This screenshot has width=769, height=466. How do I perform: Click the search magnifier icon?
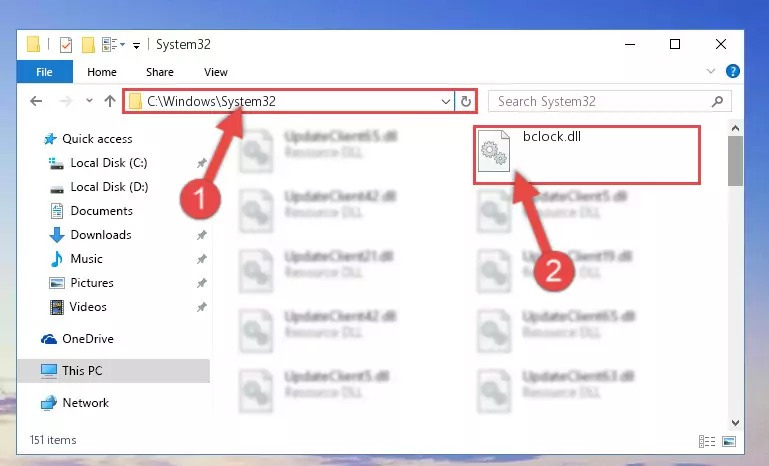(x=718, y=102)
